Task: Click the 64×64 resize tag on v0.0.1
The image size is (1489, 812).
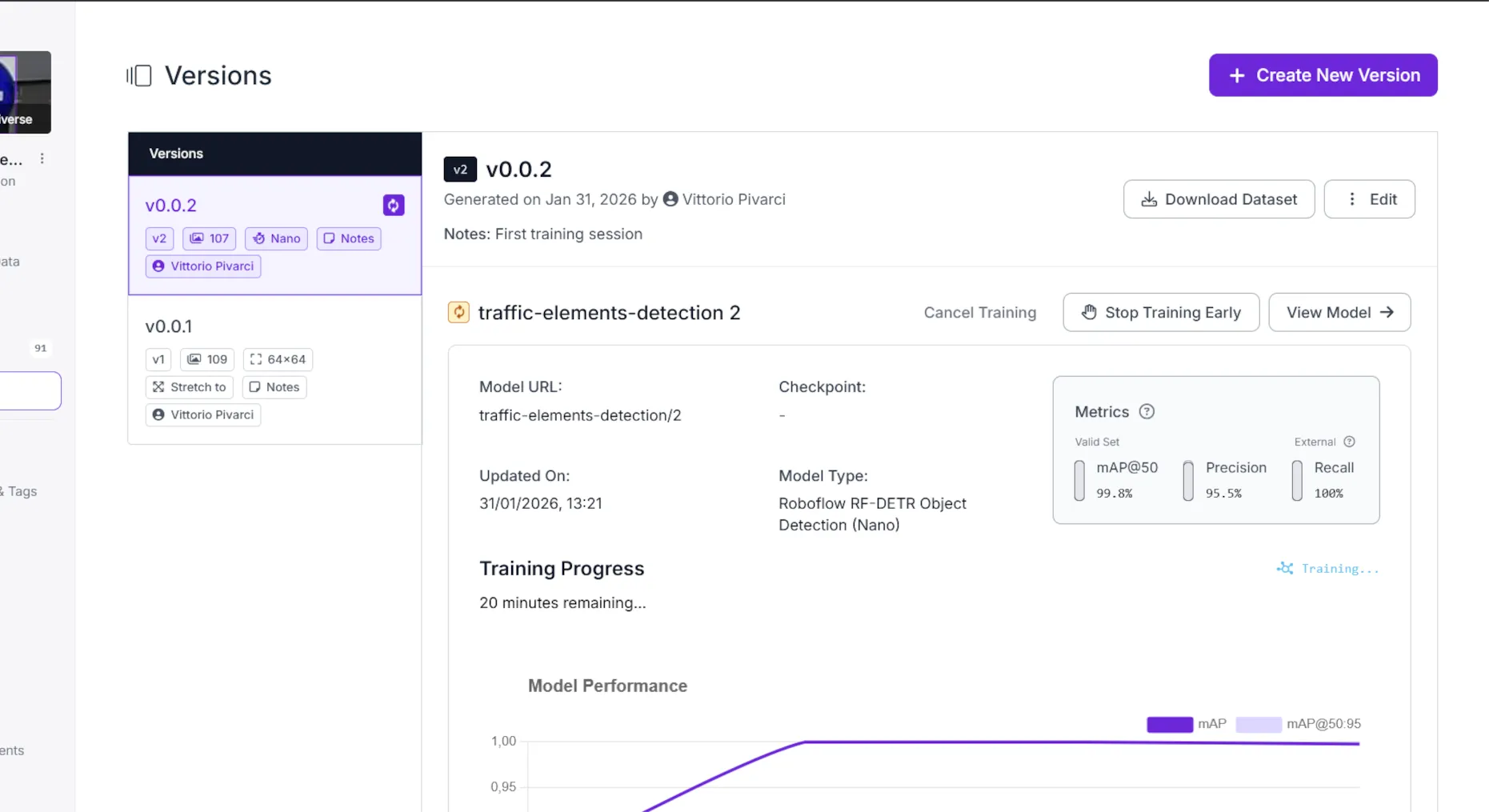Action: point(278,359)
